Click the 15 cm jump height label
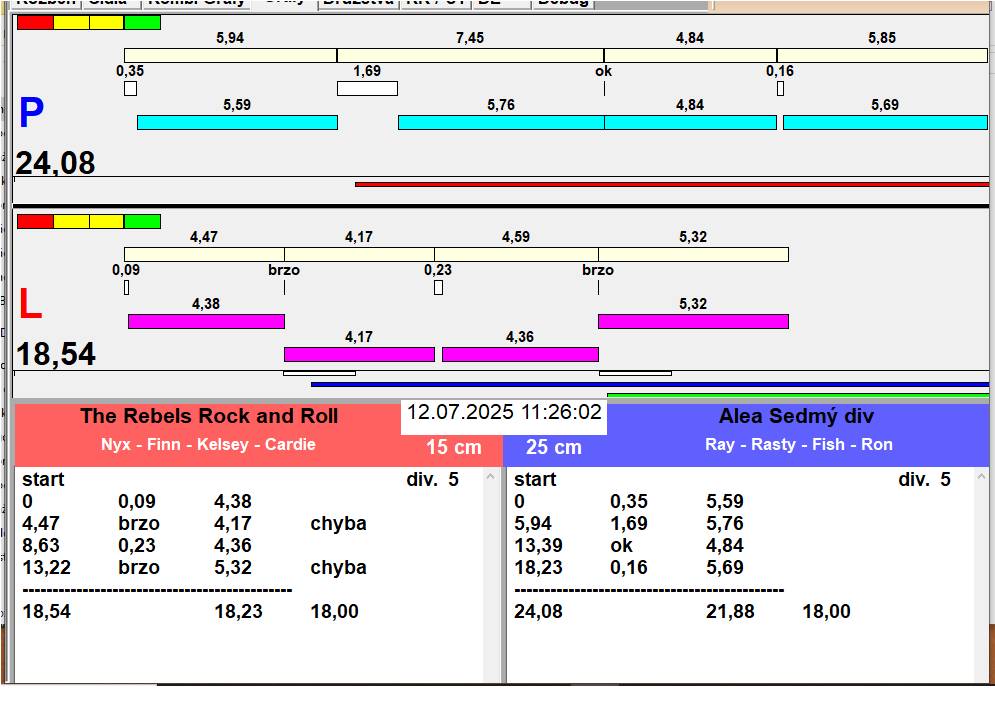 [454, 447]
